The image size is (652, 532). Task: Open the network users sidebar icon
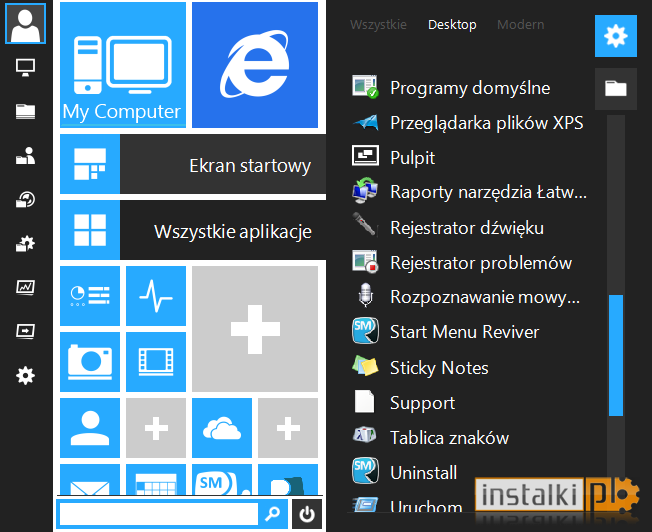25,156
